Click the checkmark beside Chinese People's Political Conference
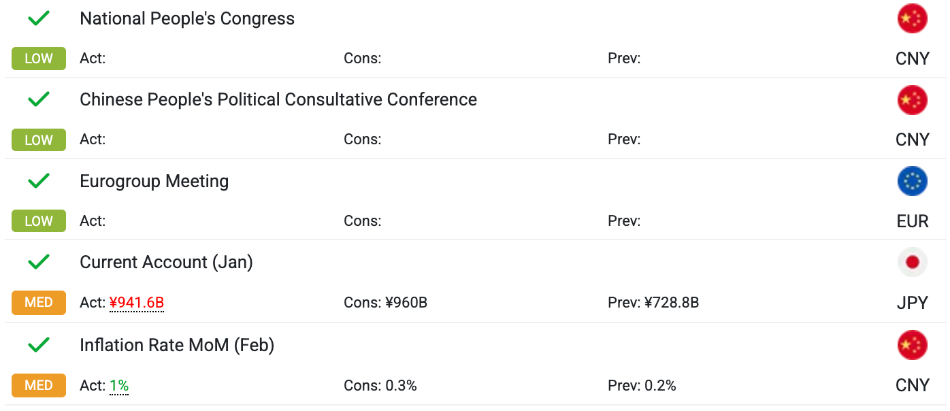The height and width of the screenshot is (411, 950). coord(39,100)
